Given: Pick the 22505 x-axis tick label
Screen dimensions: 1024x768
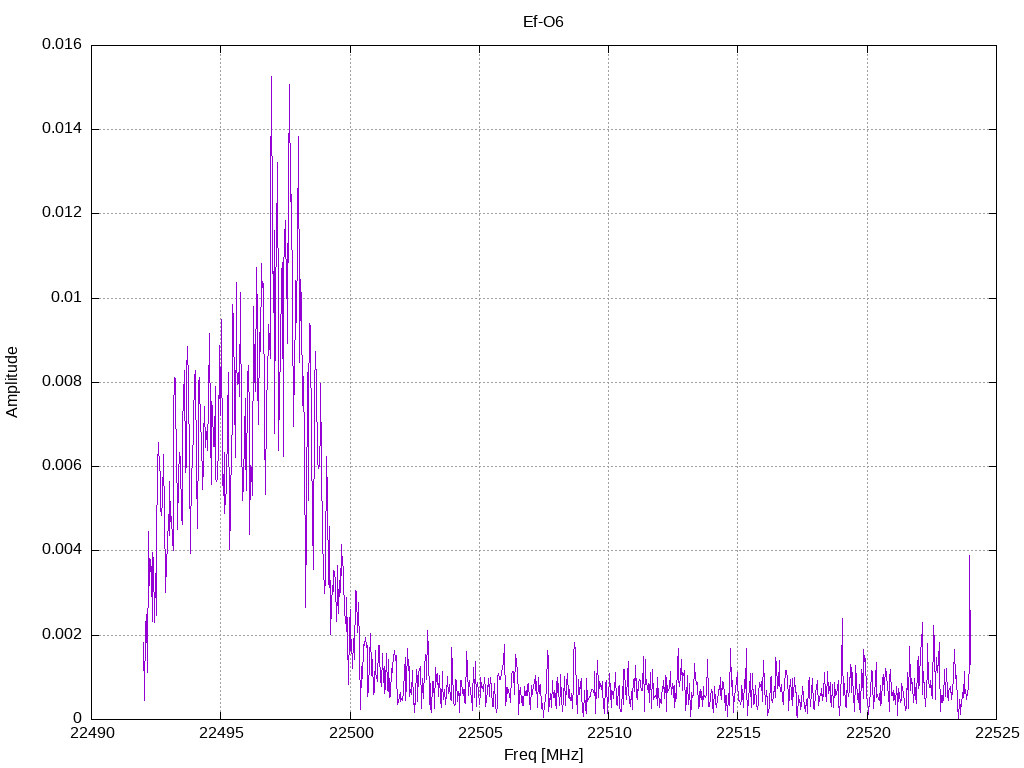Looking at the screenshot, I should coord(479,733).
